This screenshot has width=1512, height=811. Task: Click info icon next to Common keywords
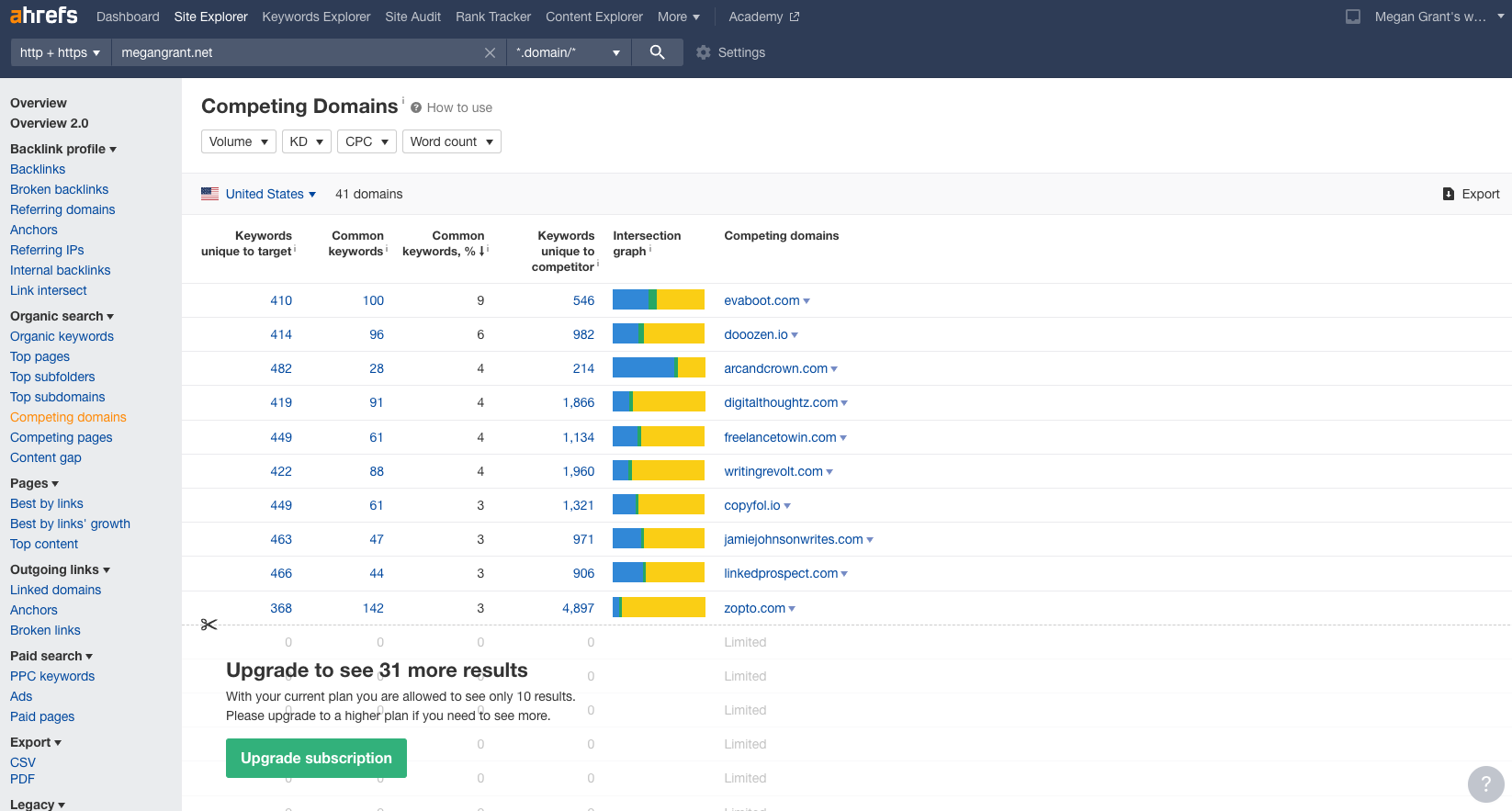[x=387, y=249]
